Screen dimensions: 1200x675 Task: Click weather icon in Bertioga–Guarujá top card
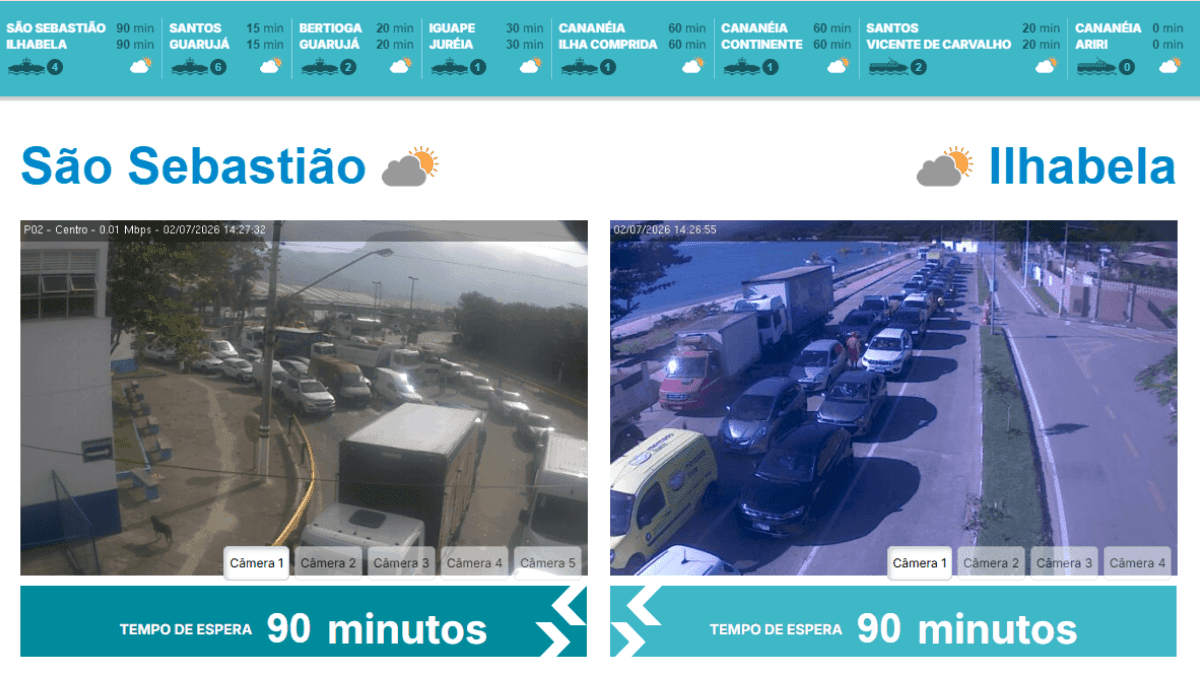coord(400,66)
